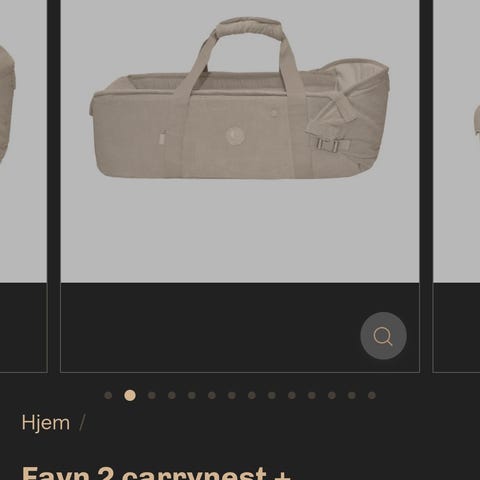Show the eighth carousel slide dot

(252, 395)
